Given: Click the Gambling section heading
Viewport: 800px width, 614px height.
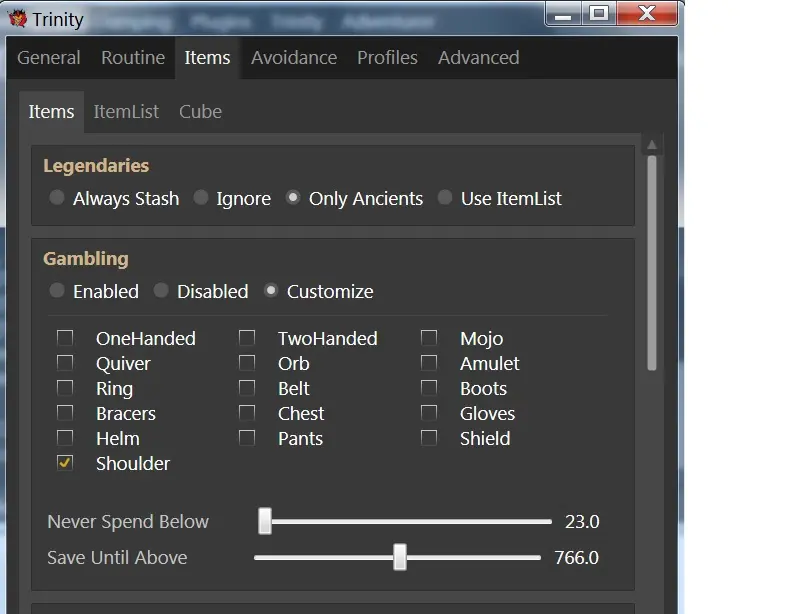Looking at the screenshot, I should pyautogui.click(x=86, y=259).
